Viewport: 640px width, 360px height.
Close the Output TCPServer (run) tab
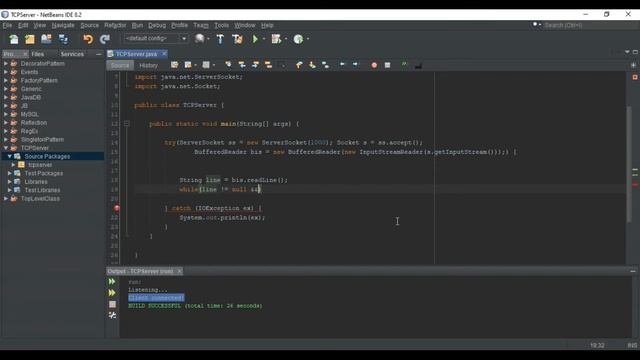point(179,271)
